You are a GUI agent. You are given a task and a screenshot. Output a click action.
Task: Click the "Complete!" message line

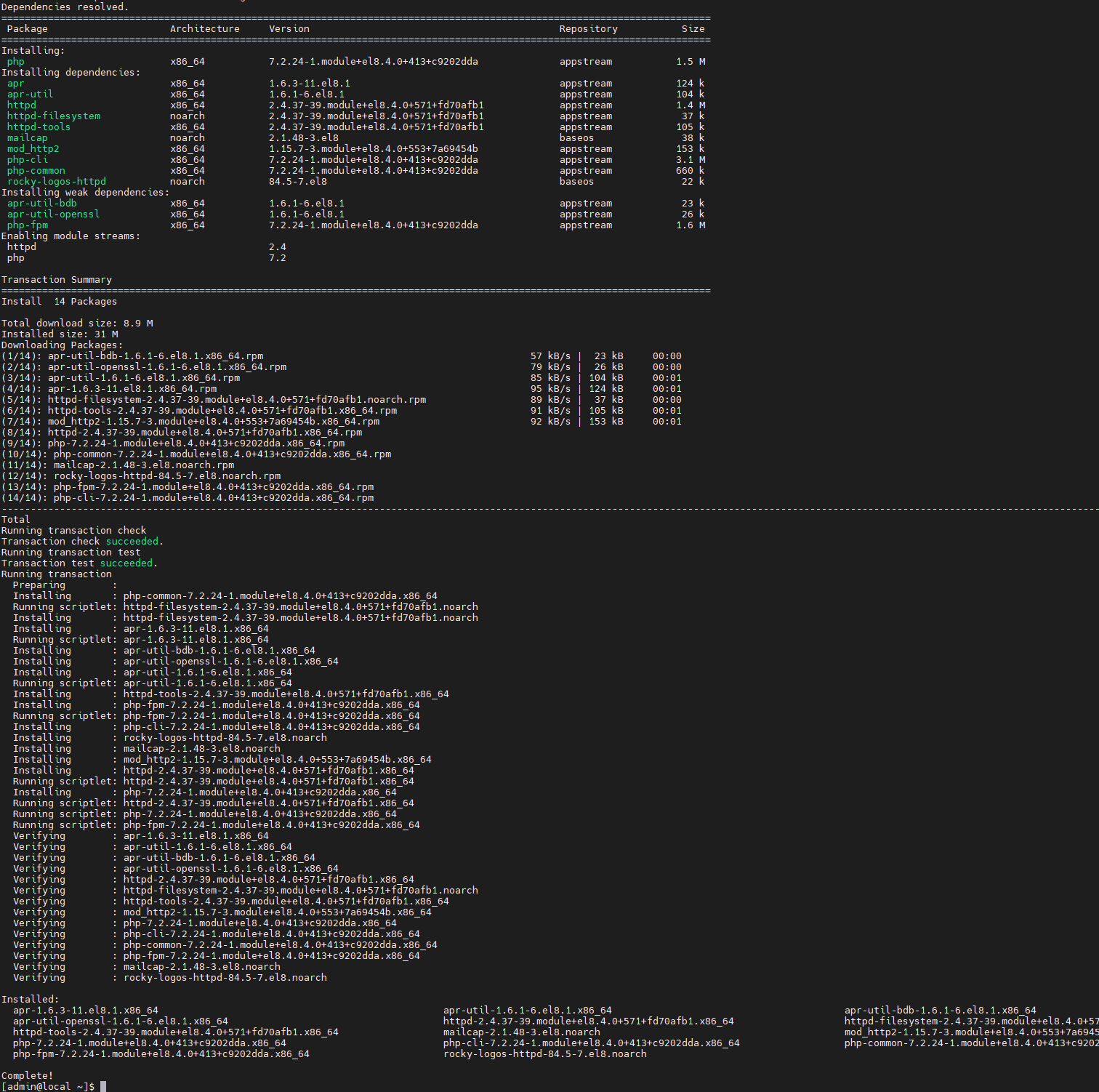27,1075
